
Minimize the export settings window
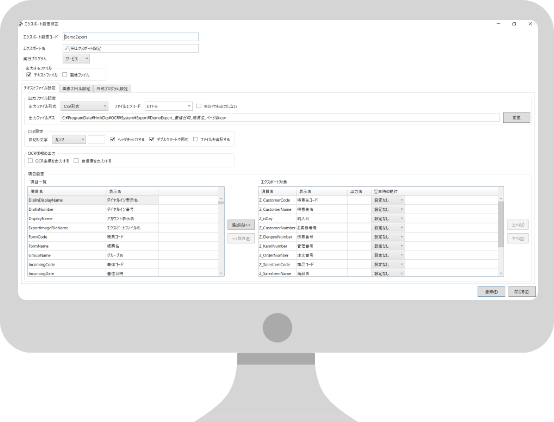pyautogui.click(x=499, y=24)
